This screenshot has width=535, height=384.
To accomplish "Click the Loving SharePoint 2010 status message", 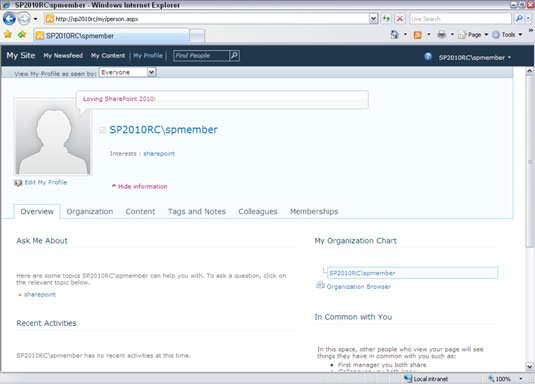I will pyautogui.click(x=119, y=99).
